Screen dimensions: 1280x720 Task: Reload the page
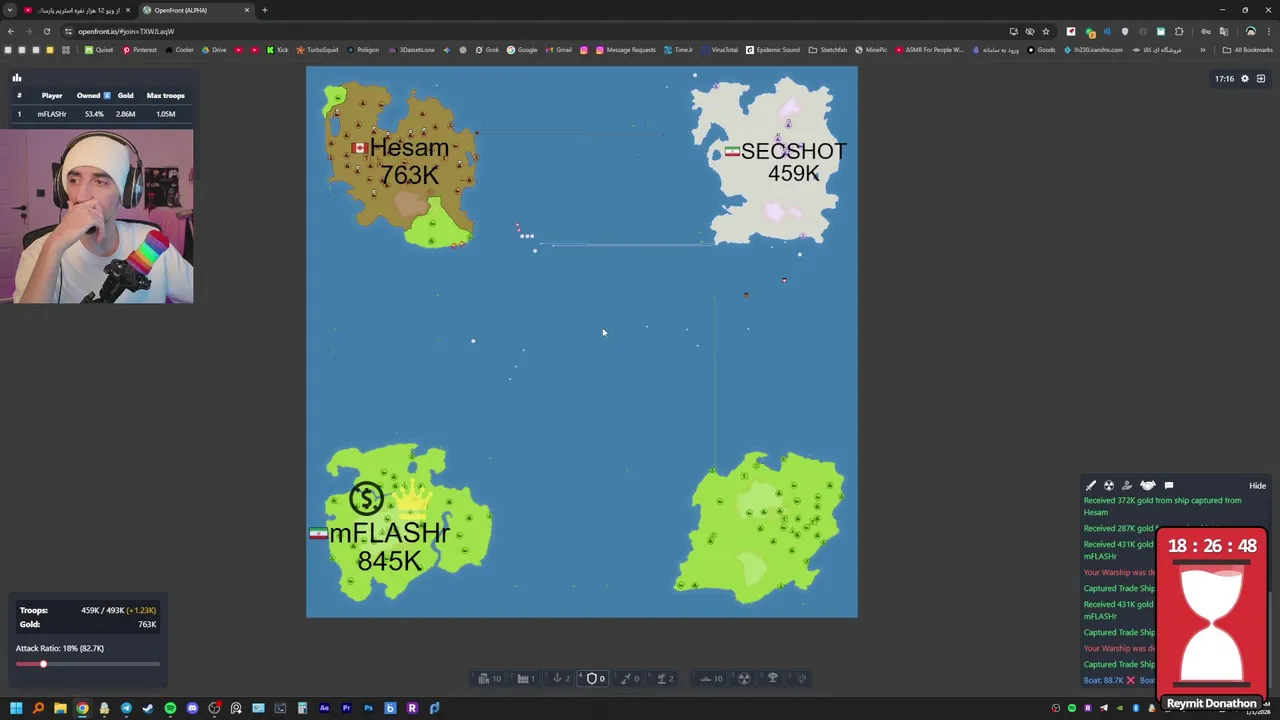(x=46, y=31)
